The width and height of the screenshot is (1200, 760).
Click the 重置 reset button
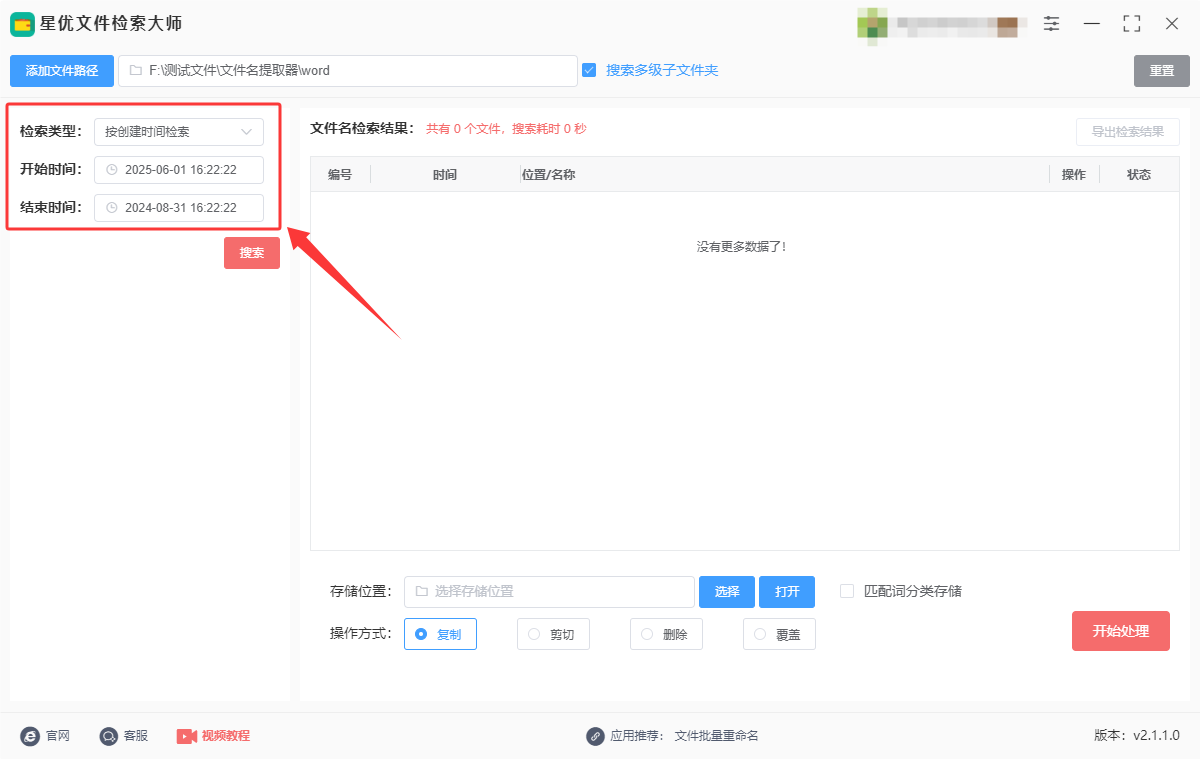point(1162,71)
